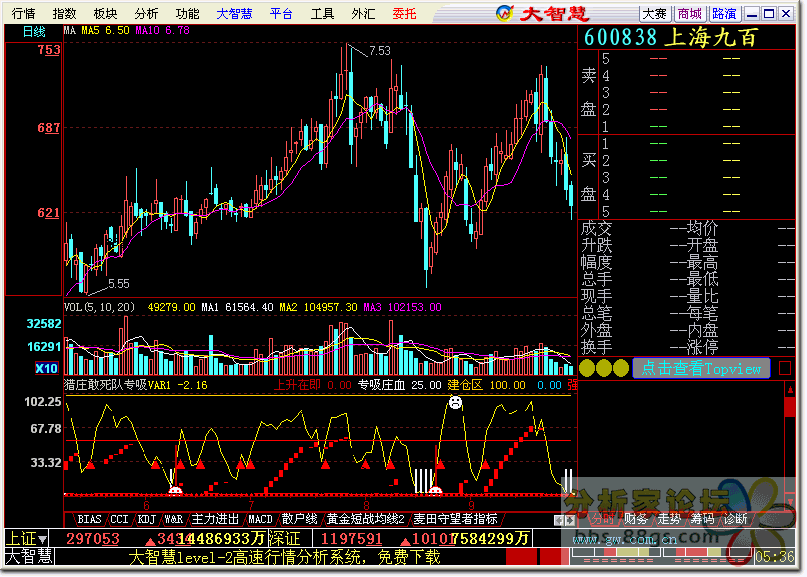Click the scrolling ad 大智慧level-2高速行情分析系统
The image size is (807, 577).
(285, 557)
